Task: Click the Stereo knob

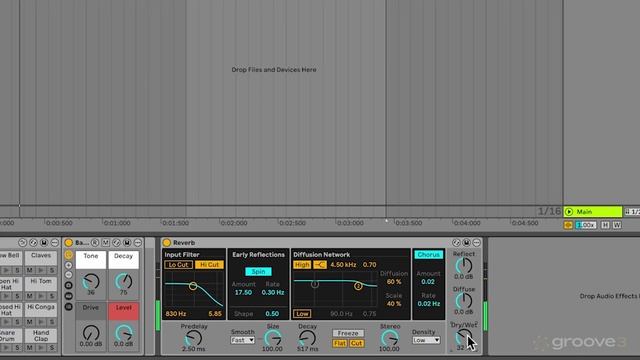Action: (390, 338)
